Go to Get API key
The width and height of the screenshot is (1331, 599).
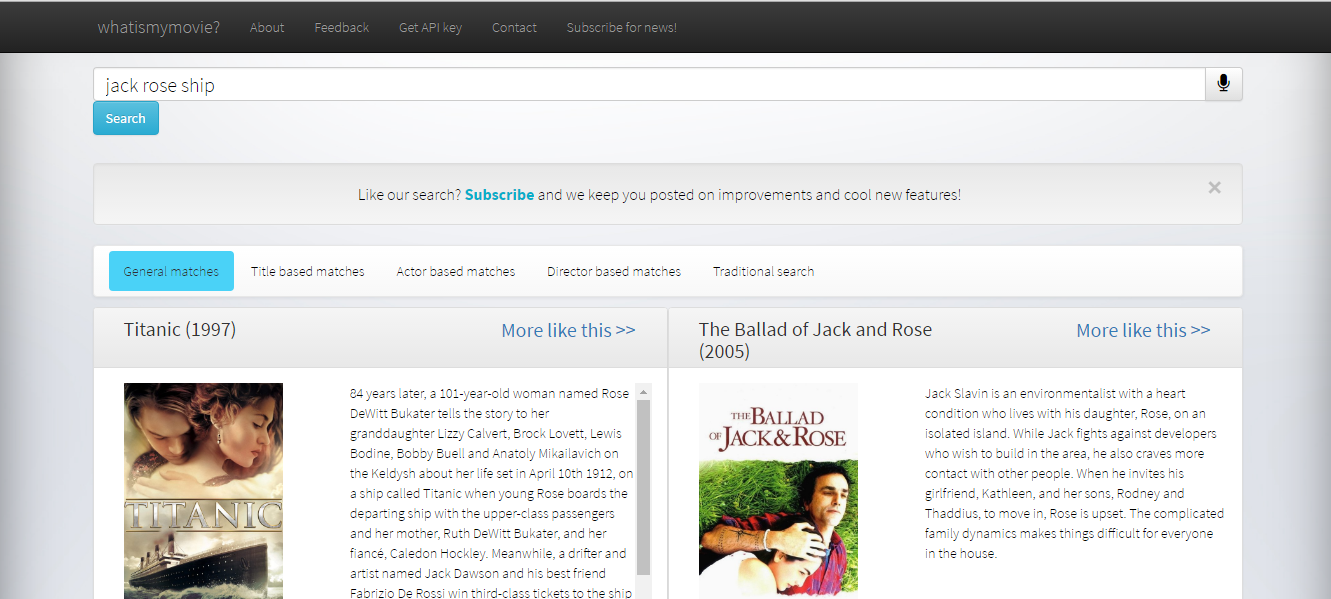pyautogui.click(x=430, y=27)
